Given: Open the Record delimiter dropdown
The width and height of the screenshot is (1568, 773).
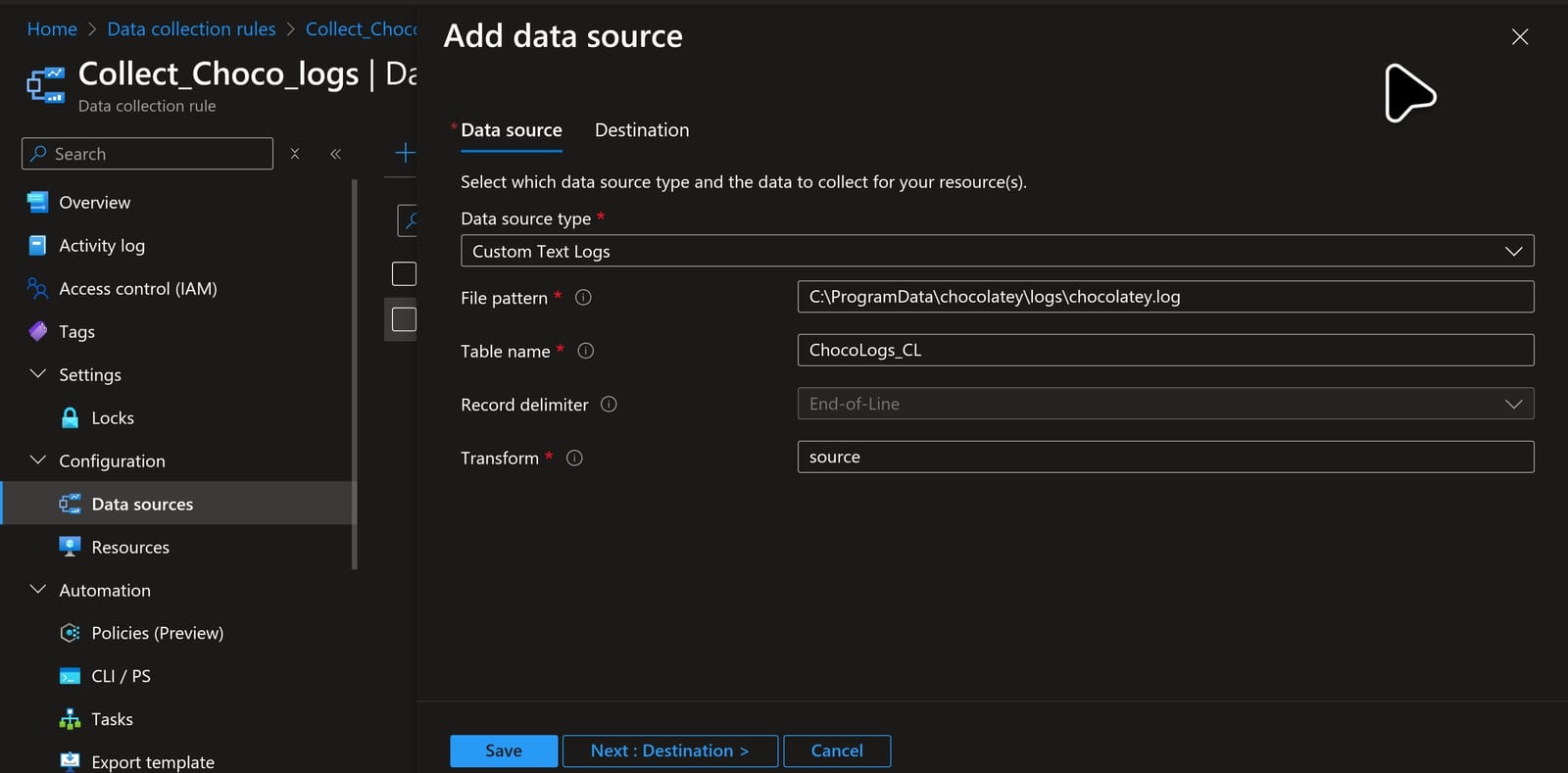Looking at the screenshot, I should [1166, 404].
